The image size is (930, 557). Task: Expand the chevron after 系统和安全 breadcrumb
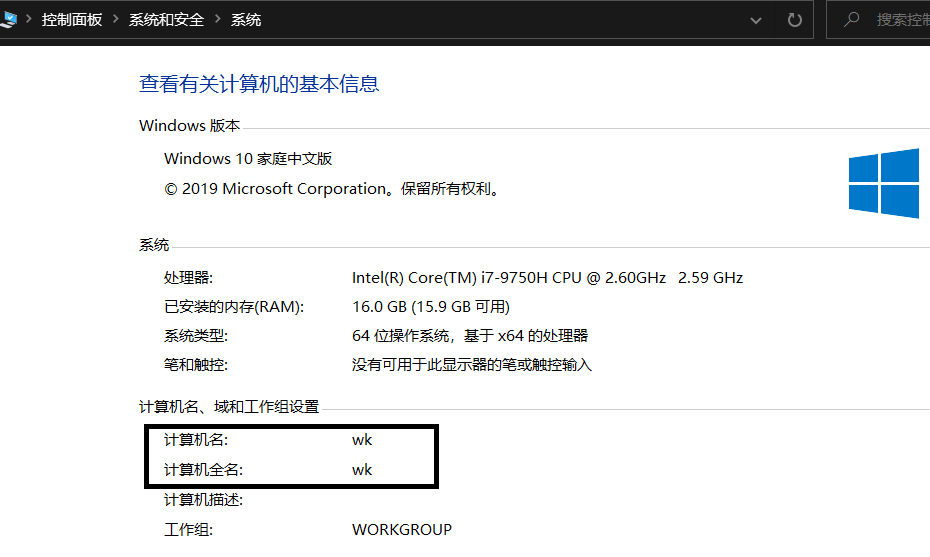[x=218, y=20]
